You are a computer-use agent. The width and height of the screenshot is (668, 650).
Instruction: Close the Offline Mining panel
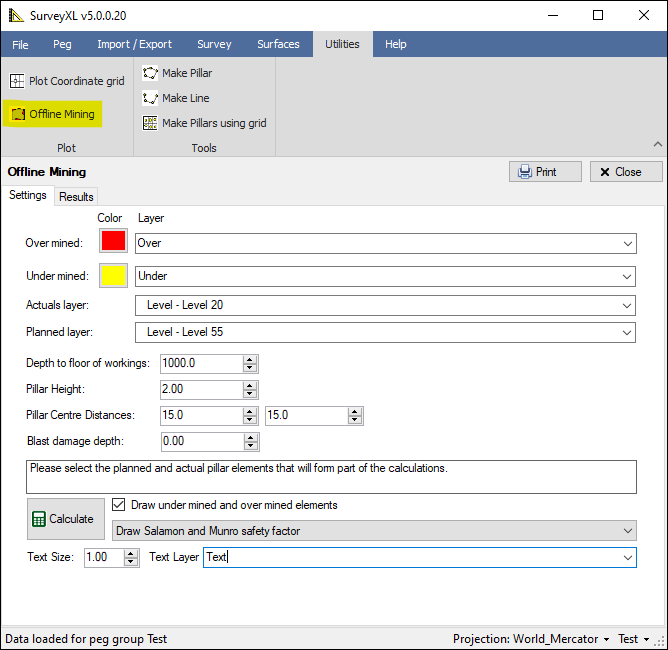(626, 172)
